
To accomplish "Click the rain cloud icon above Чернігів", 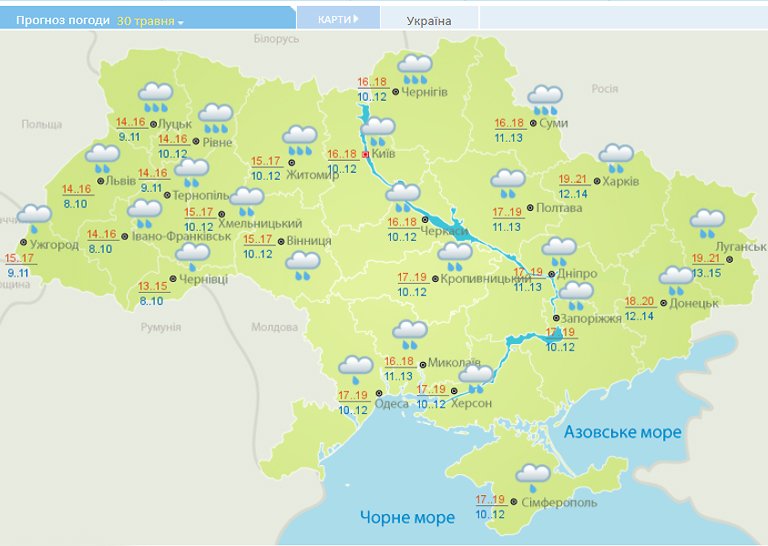I will click(x=415, y=69).
